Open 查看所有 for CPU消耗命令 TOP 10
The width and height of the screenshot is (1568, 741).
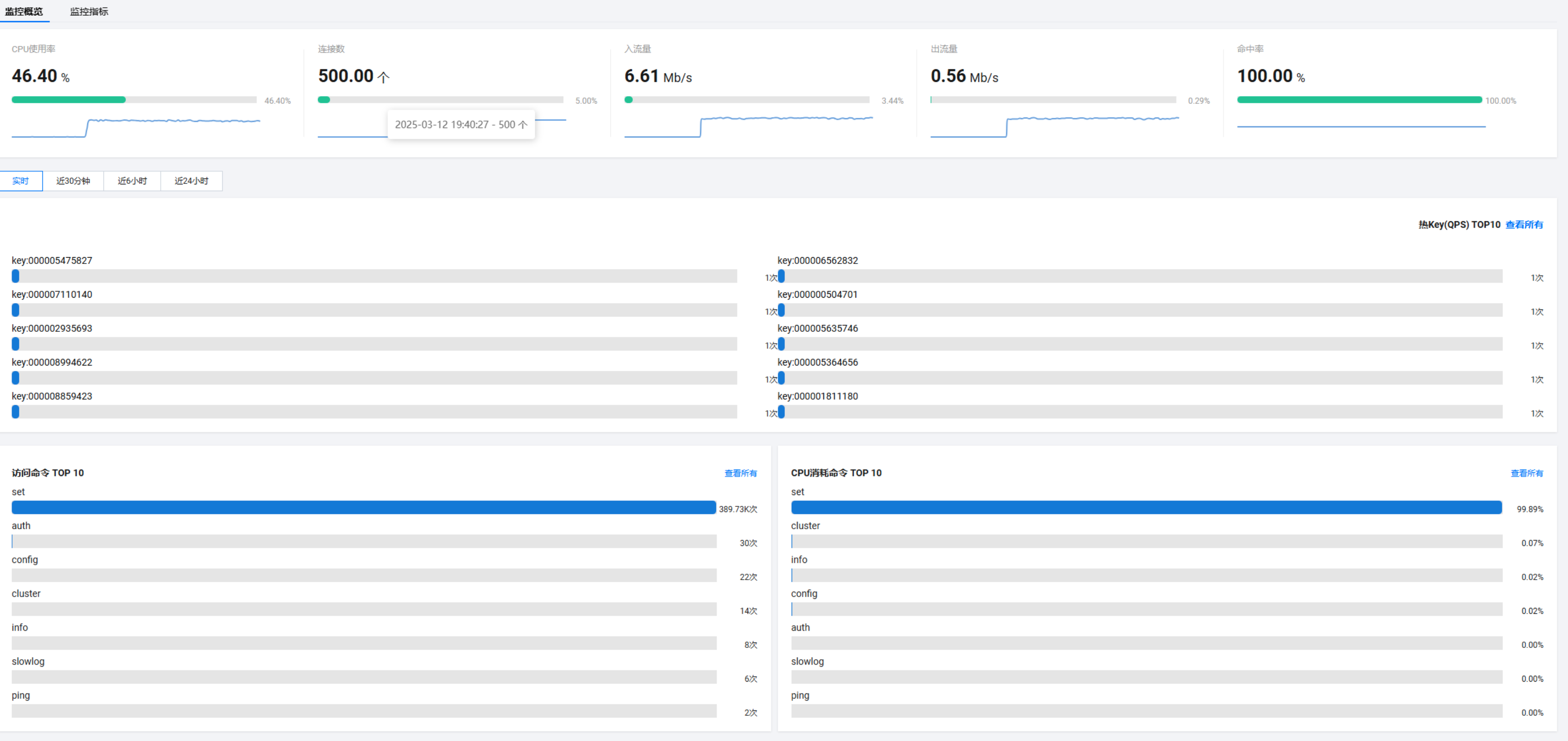tap(1526, 473)
